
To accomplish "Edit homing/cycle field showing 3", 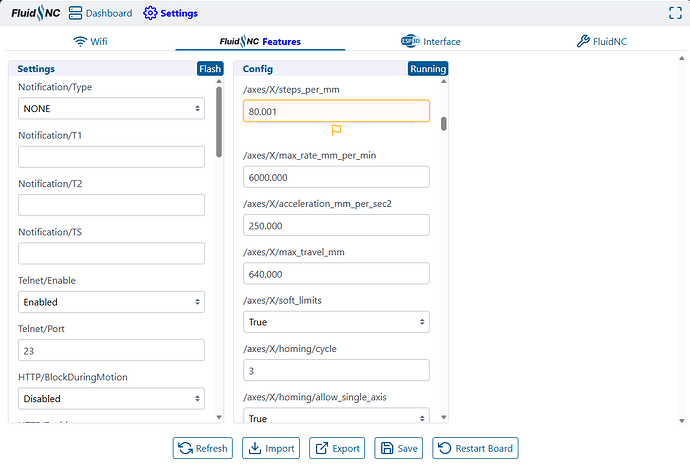I will tap(336, 370).
